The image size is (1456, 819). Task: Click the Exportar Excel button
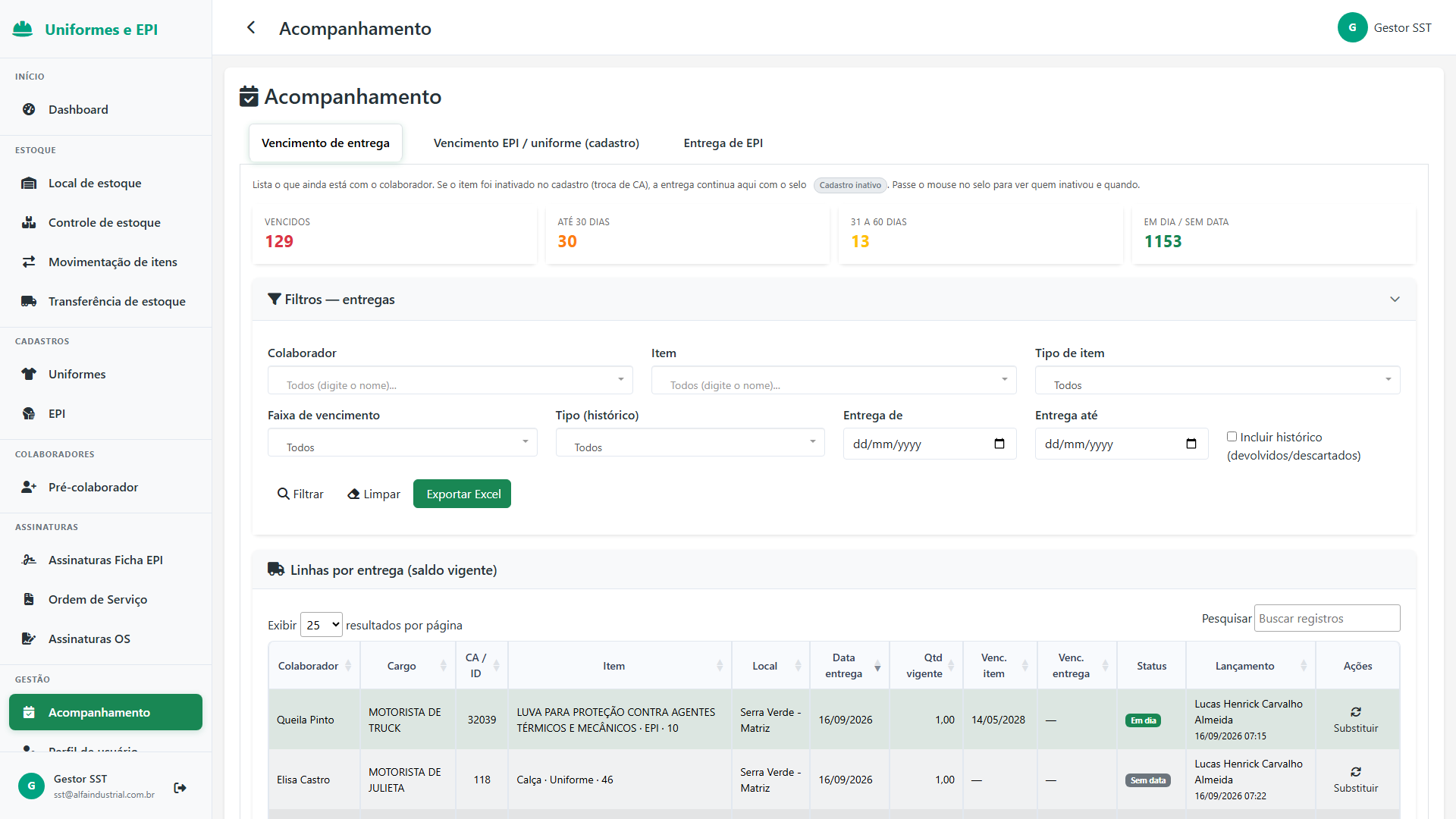(x=463, y=494)
